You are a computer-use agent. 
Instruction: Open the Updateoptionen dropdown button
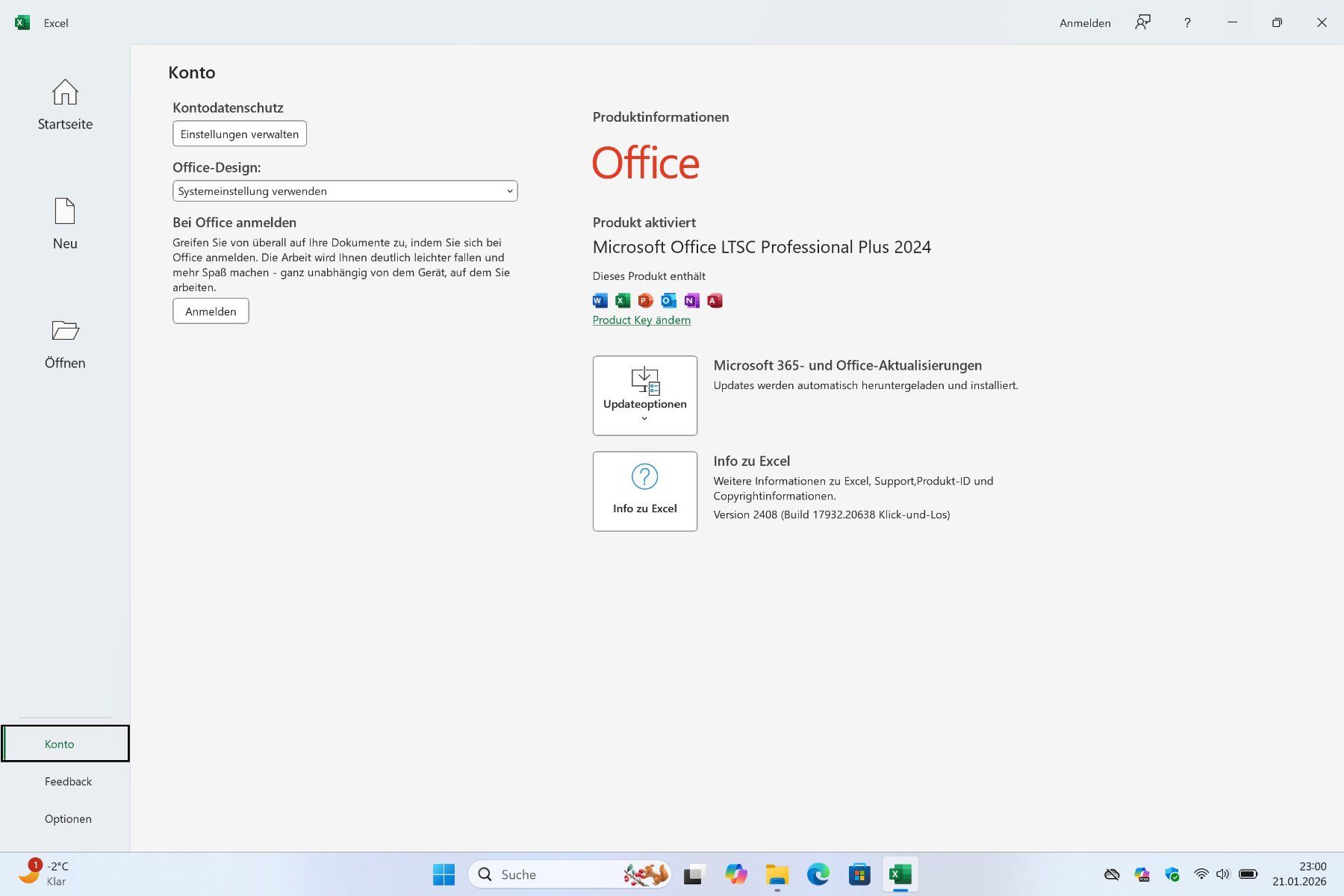point(645,396)
